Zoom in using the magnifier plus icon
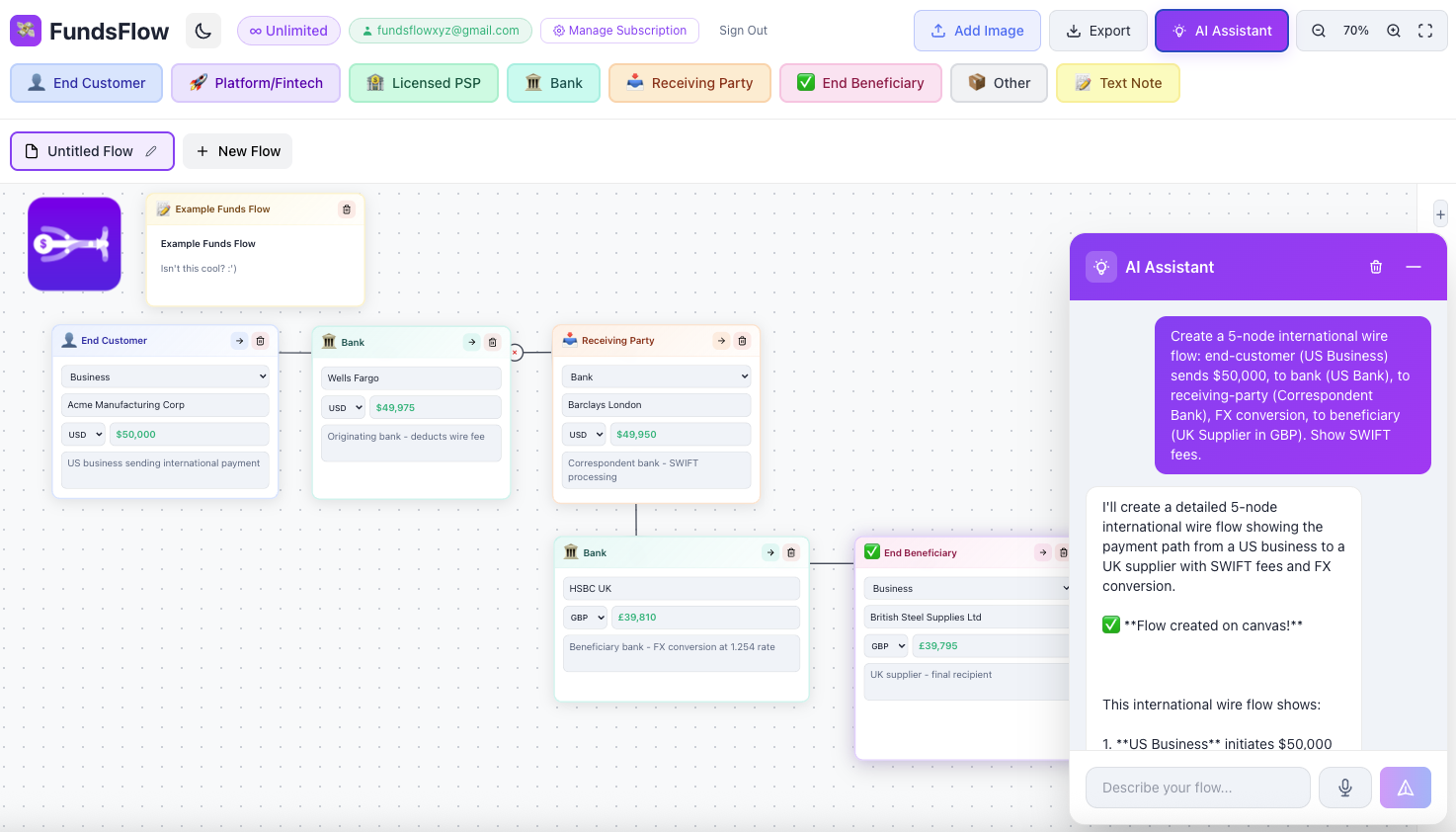1456x832 pixels. pyautogui.click(x=1394, y=31)
